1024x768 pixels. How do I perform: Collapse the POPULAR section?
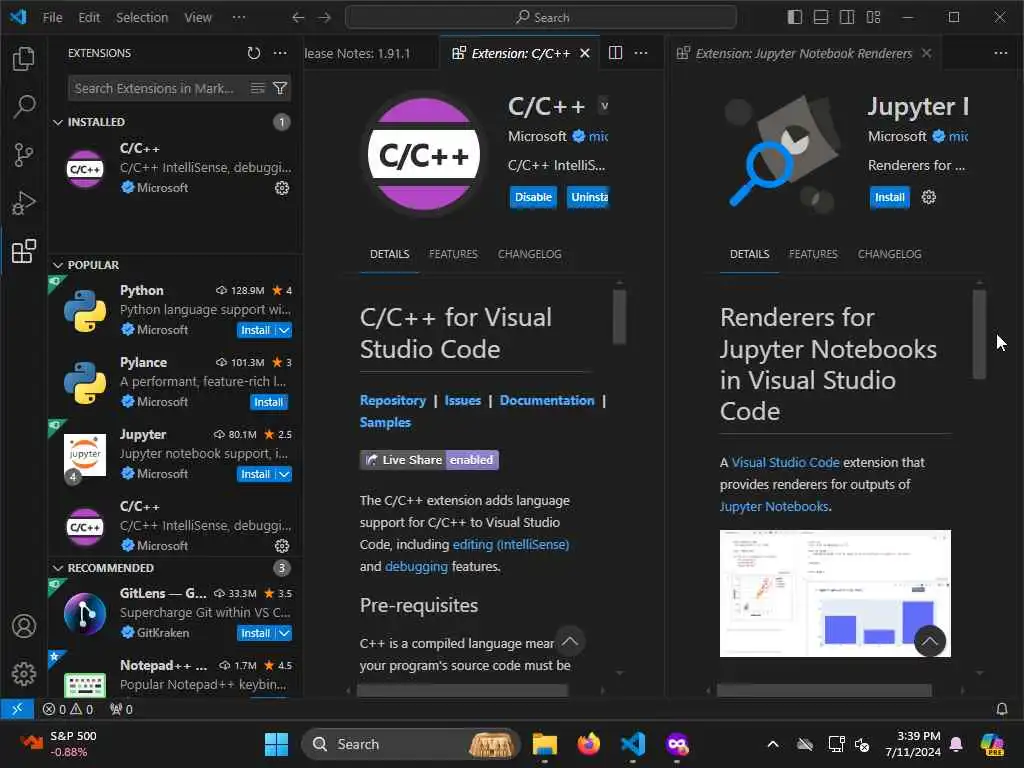point(57,265)
